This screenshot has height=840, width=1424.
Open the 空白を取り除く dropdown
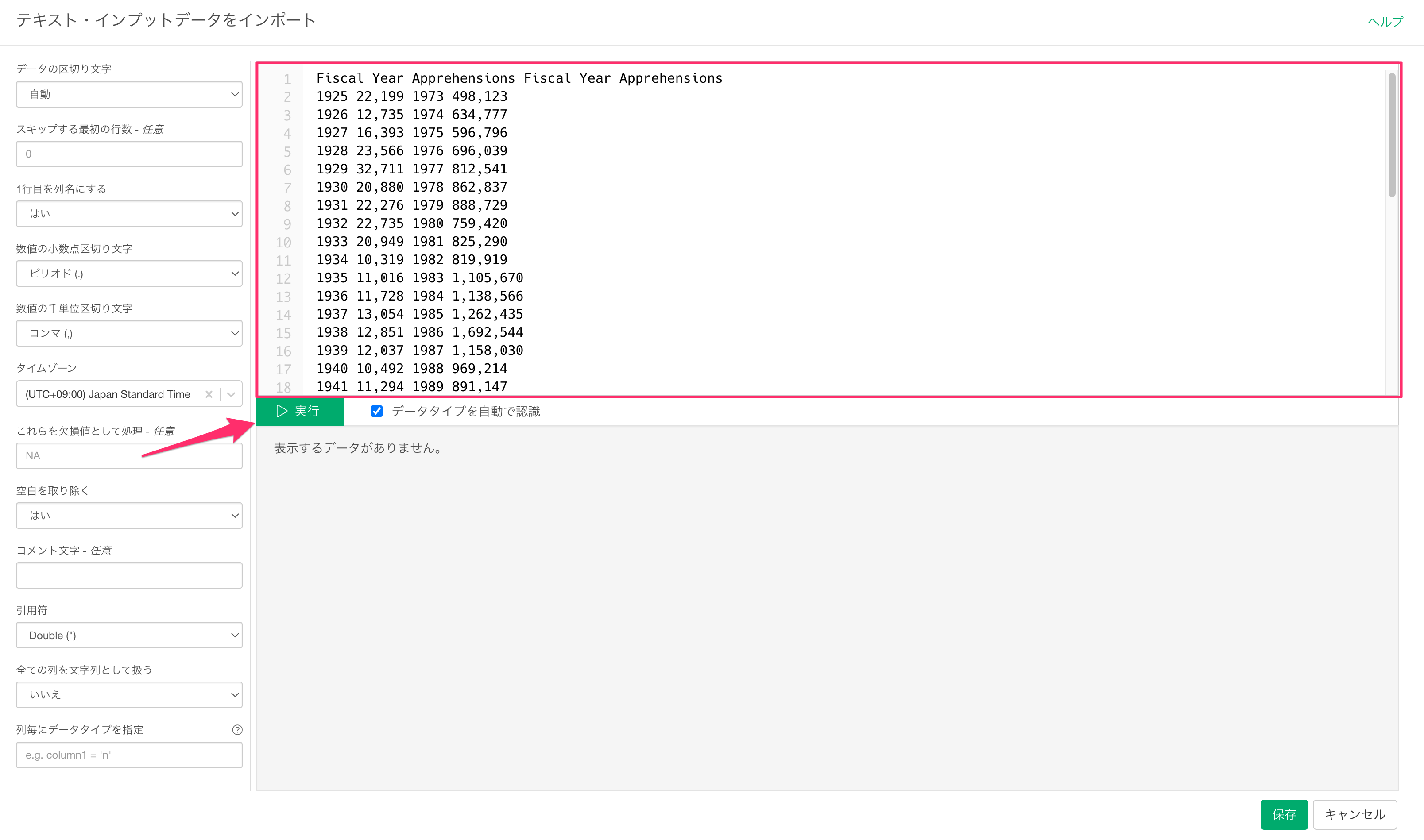[129, 515]
